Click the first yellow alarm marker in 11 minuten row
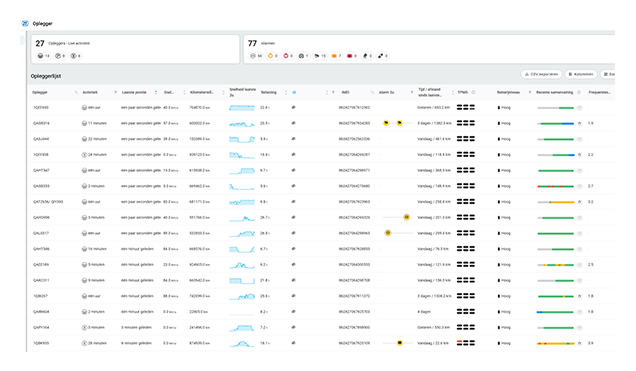Viewport: 636px width, 371px height. [x=386, y=123]
